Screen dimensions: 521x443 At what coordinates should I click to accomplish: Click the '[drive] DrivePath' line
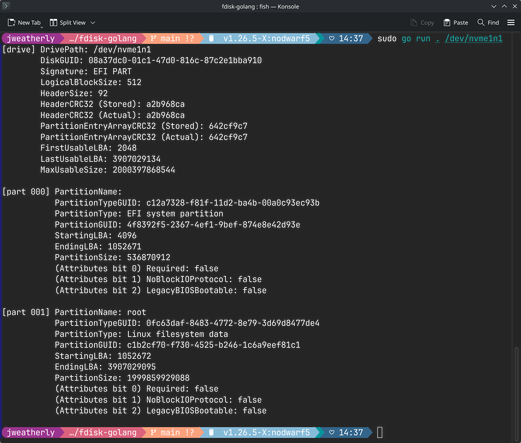point(76,50)
